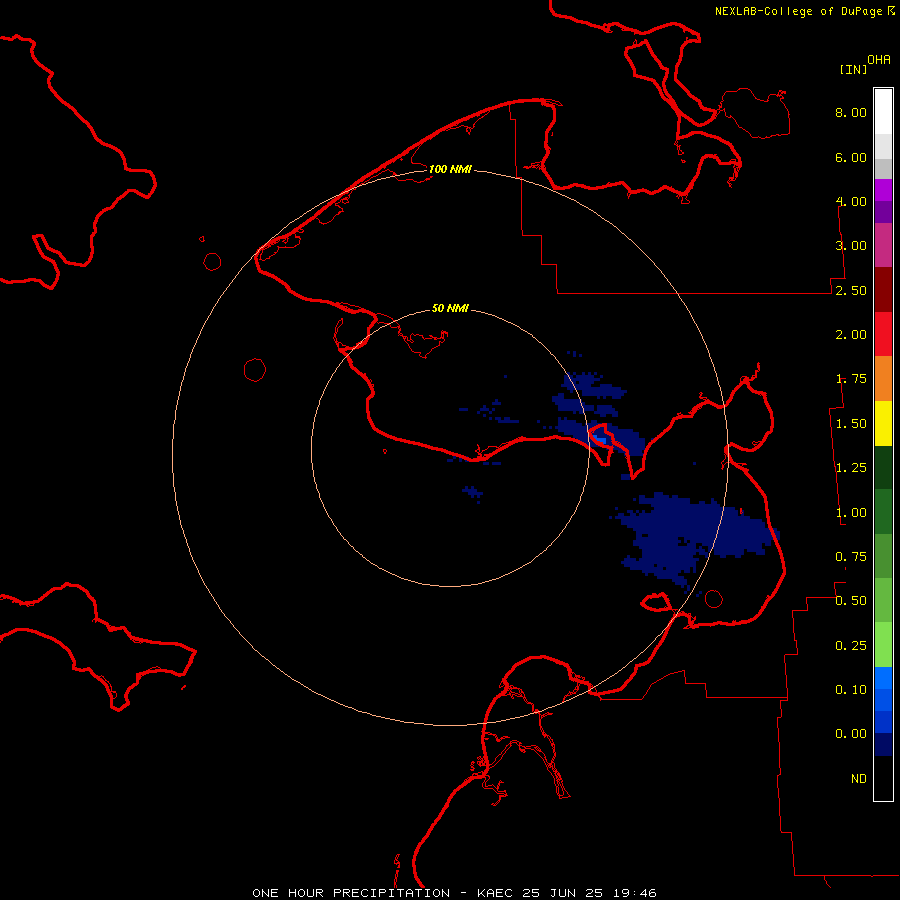This screenshot has height=900, width=900.
Task: Click the yellow legend color block
Action: pos(883,424)
